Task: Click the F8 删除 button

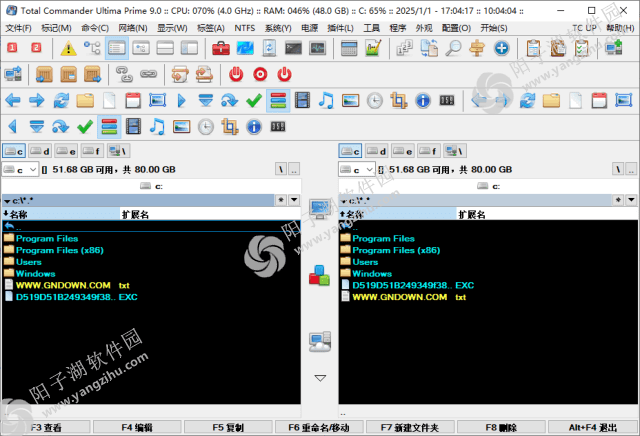Action: 501,427
